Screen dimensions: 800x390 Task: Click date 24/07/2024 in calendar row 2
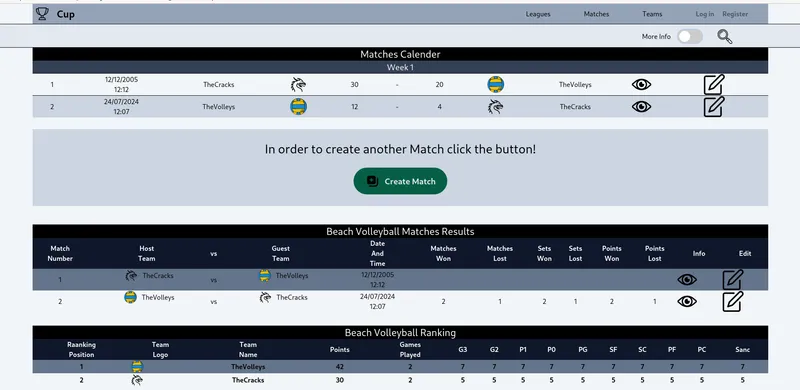(121, 102)
